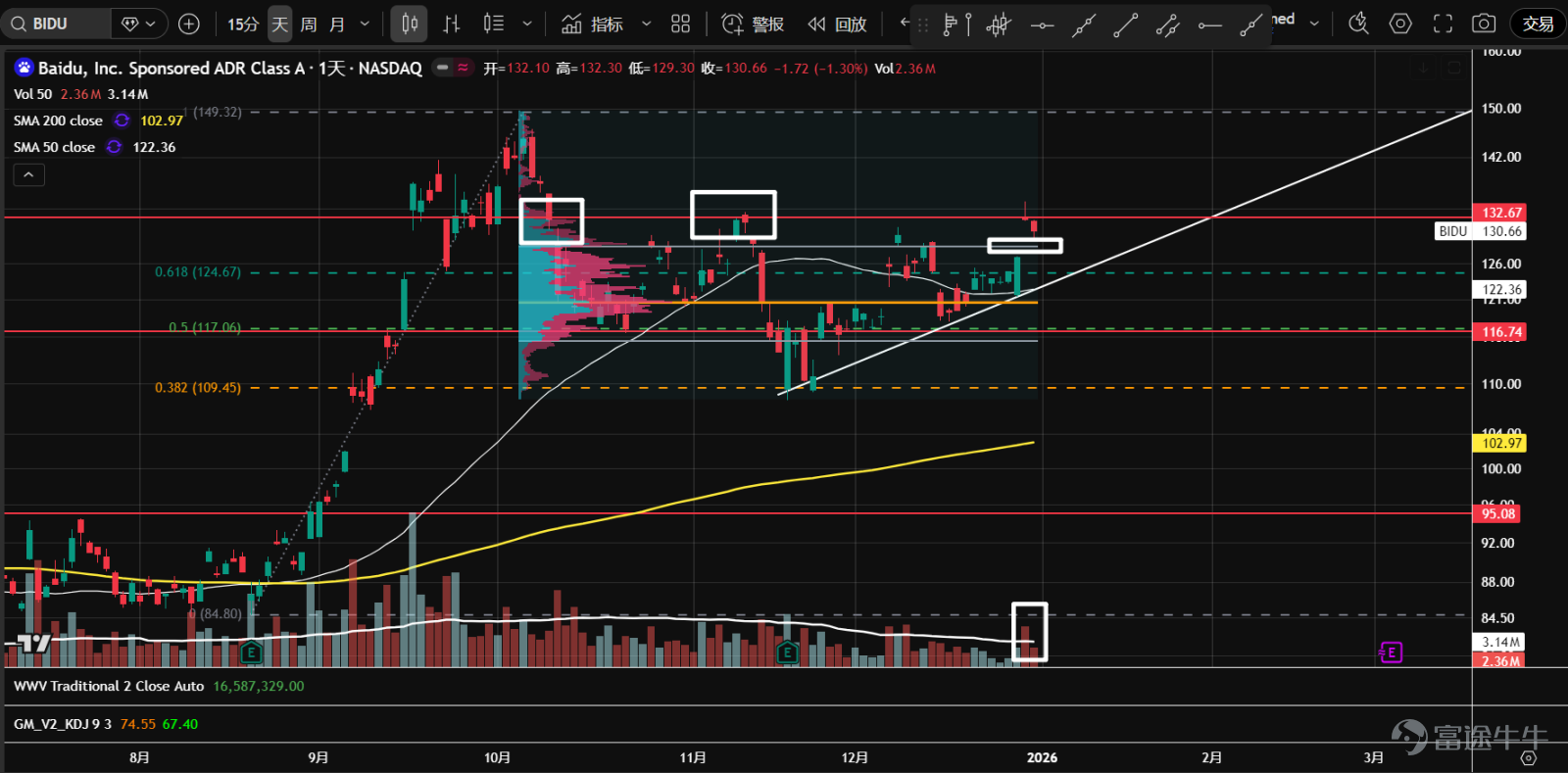
Task: Click the go-to-date target icon at bottom right
Action: [x=1528, y=757]
